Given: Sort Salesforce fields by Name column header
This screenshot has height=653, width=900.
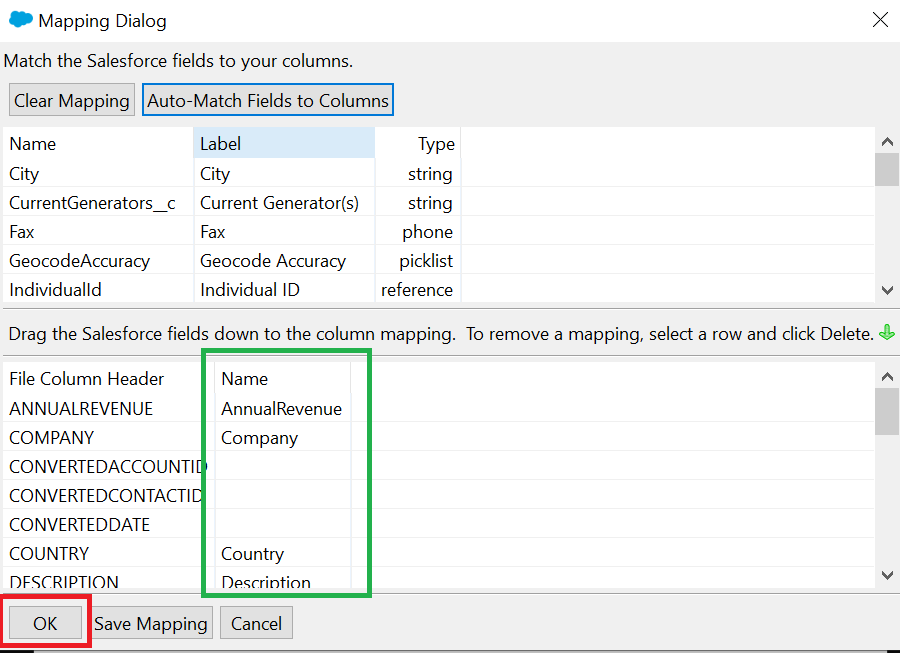Looking at the screenshot, I should click(x=98, y=143).
